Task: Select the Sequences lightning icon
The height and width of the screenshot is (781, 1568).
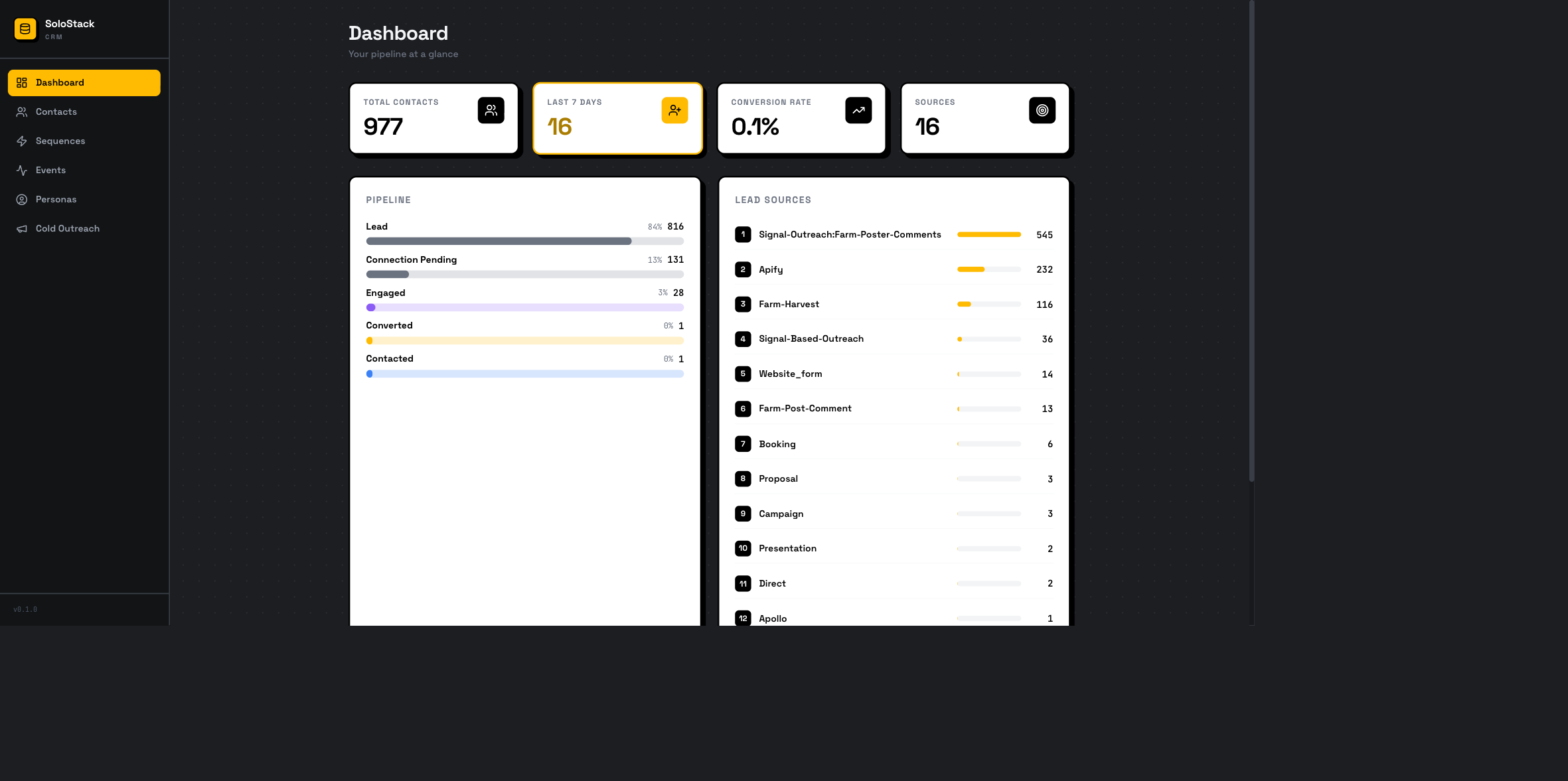Action: (x=21, y=141)
